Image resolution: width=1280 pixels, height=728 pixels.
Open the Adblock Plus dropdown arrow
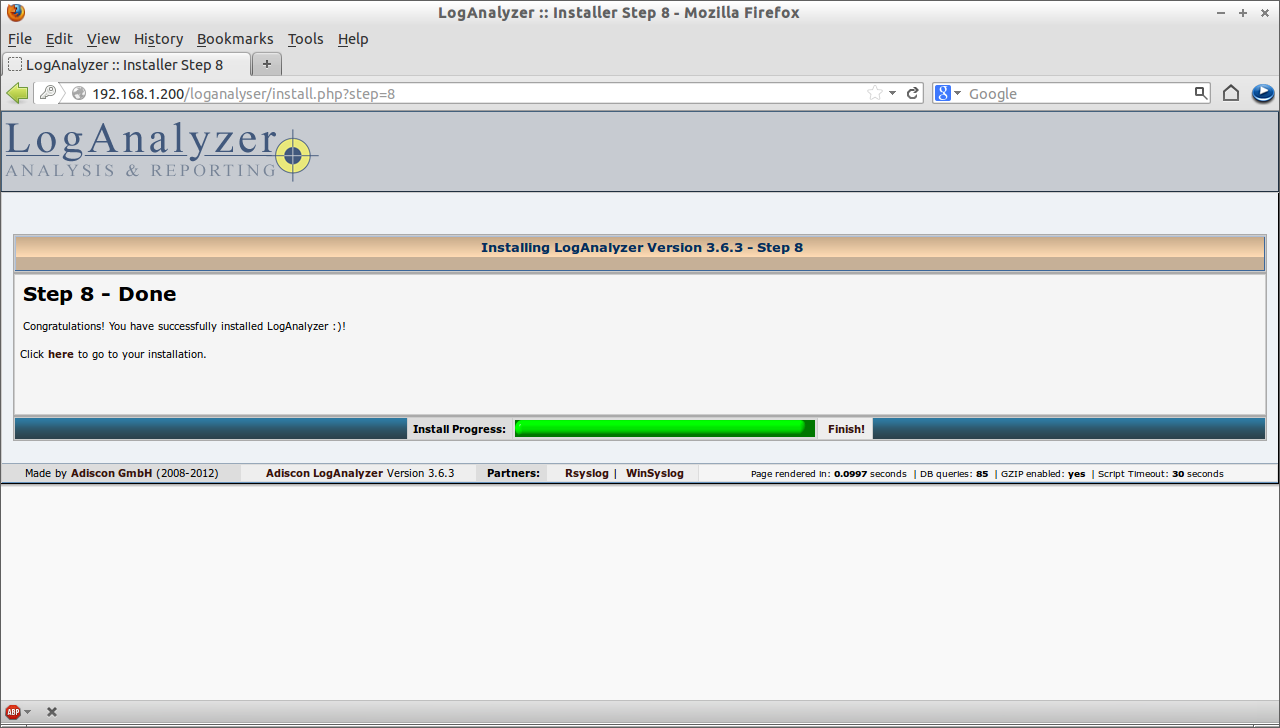click(27, 712)
